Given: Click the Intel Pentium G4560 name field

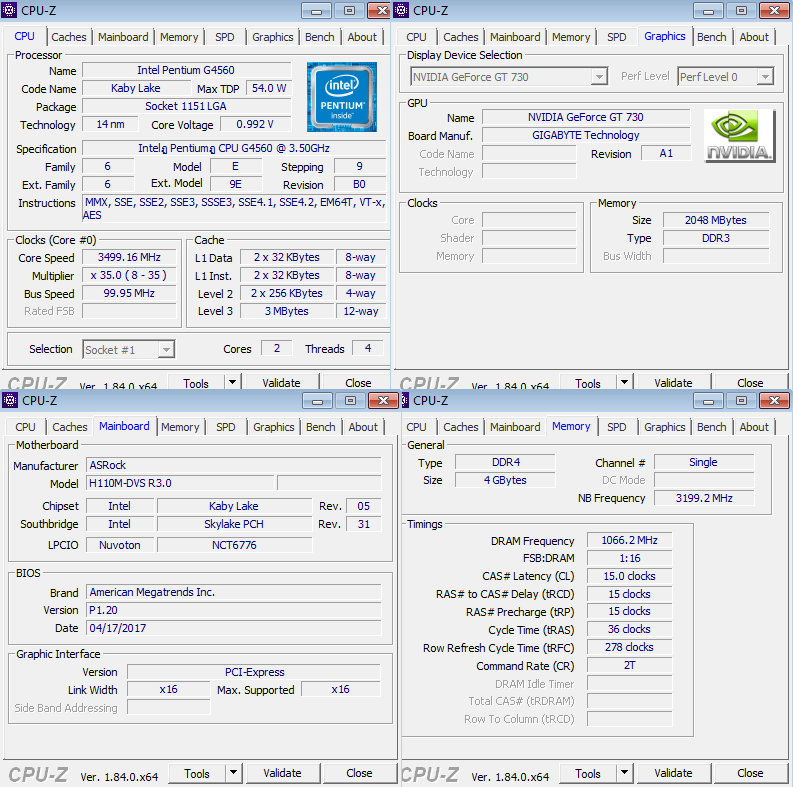Looking at the screenshot, I should (186, 70).
